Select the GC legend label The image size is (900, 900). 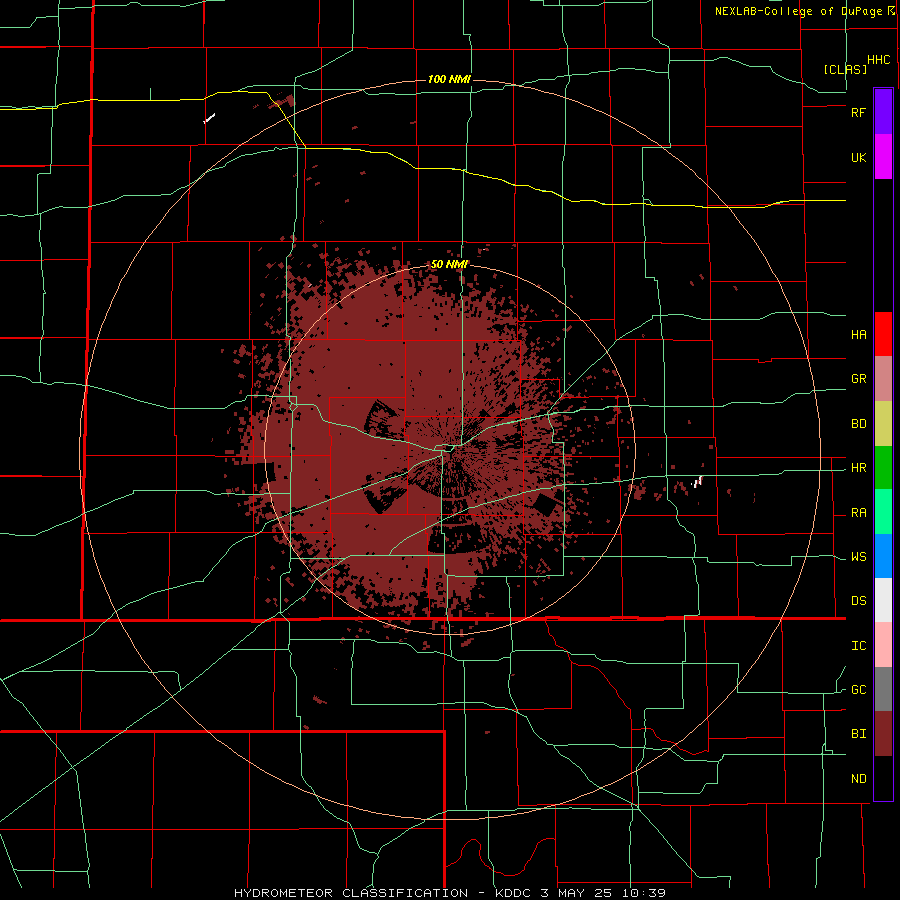click(x=858, y=690)
